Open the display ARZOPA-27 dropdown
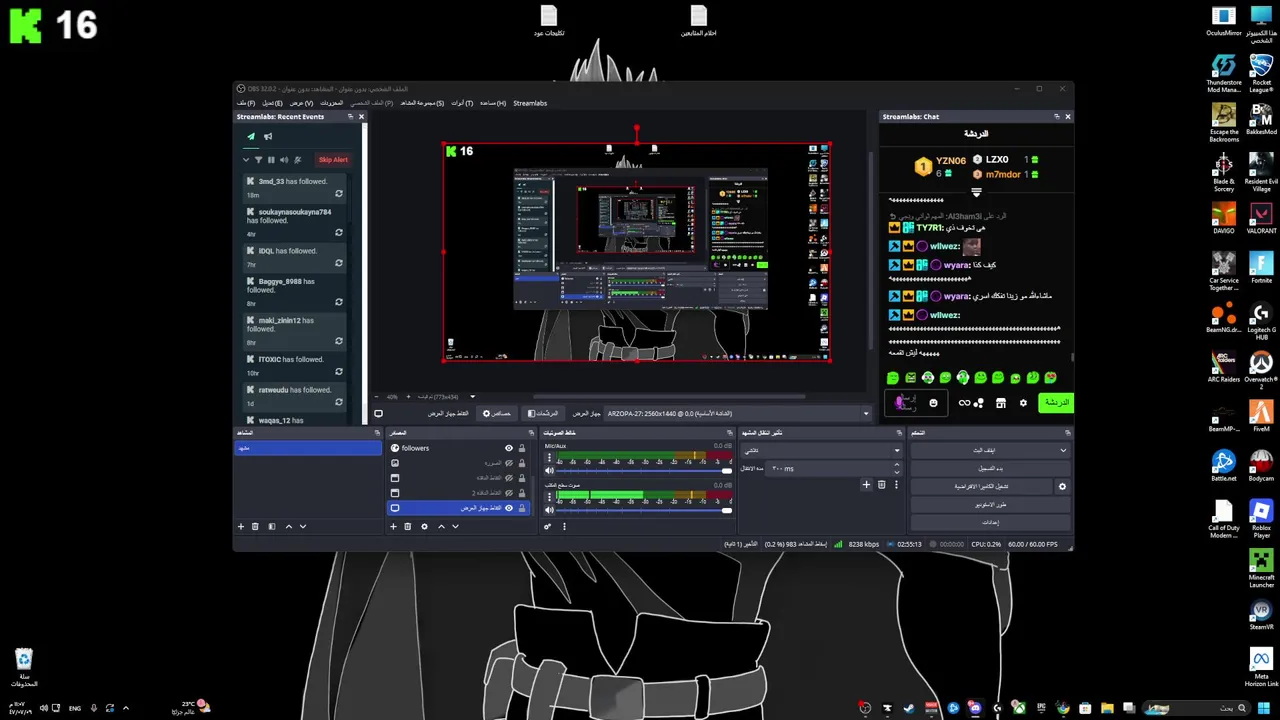This screenshot has width=1280, height=720. pyautogui.click(x=738, y=413)
